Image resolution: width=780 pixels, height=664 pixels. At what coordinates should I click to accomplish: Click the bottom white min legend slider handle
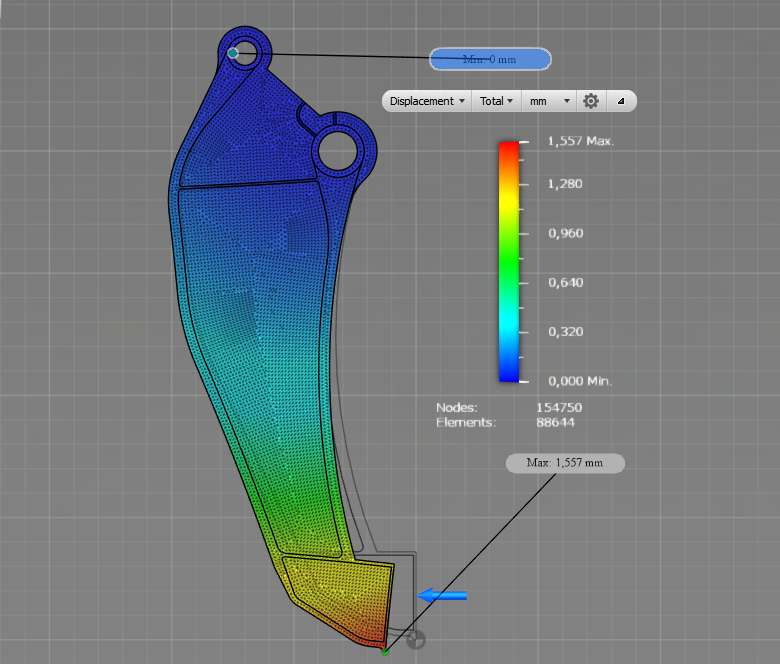[x=524, y=381]
